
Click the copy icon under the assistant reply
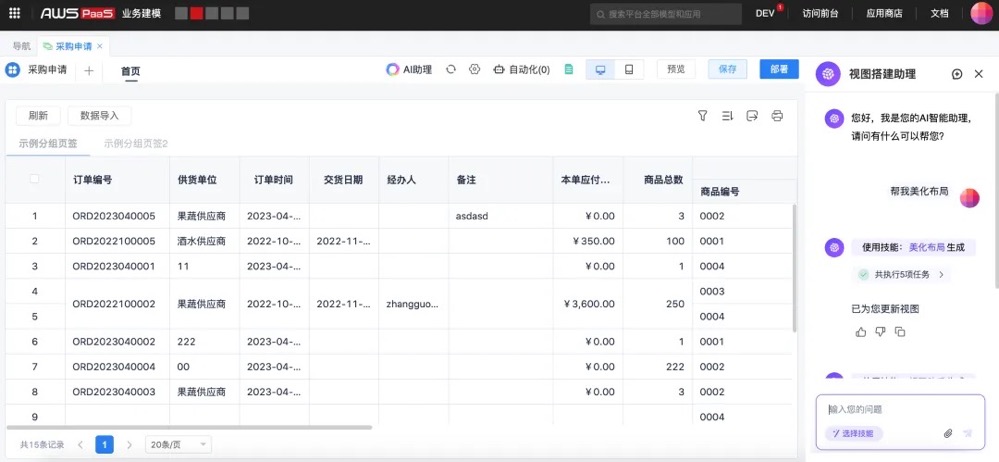point(900,332)
